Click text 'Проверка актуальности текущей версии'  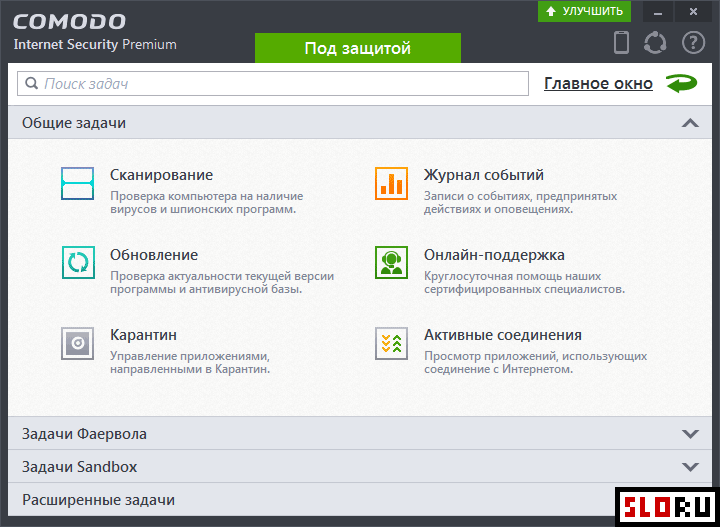click(222, 283)
